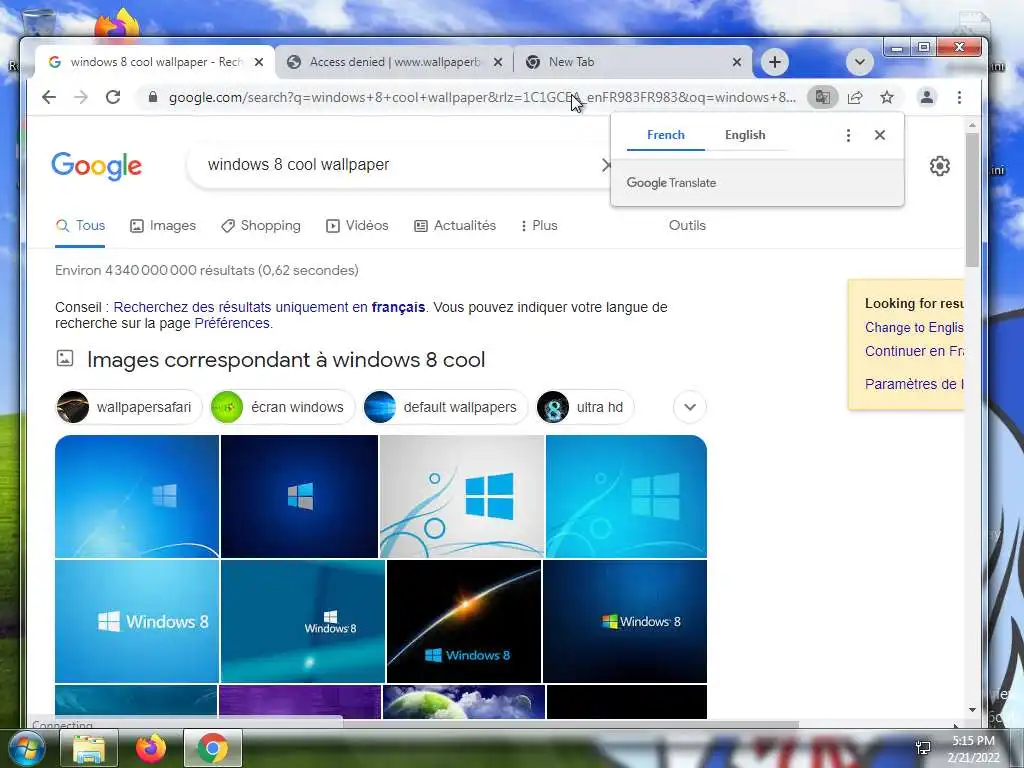The height and width of the screenshot is (768, 1024).
Task: Click the Chrome taskbar icon
Action: [x=213, y=748]
